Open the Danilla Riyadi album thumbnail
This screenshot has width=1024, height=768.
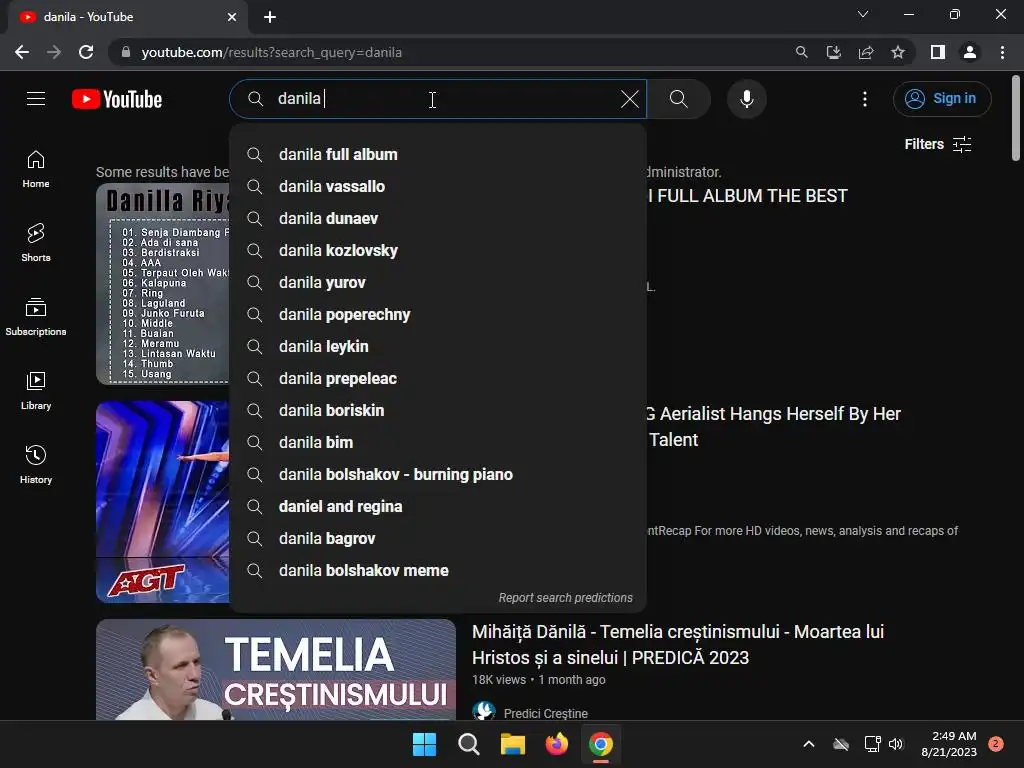click(x=163, y=283)
